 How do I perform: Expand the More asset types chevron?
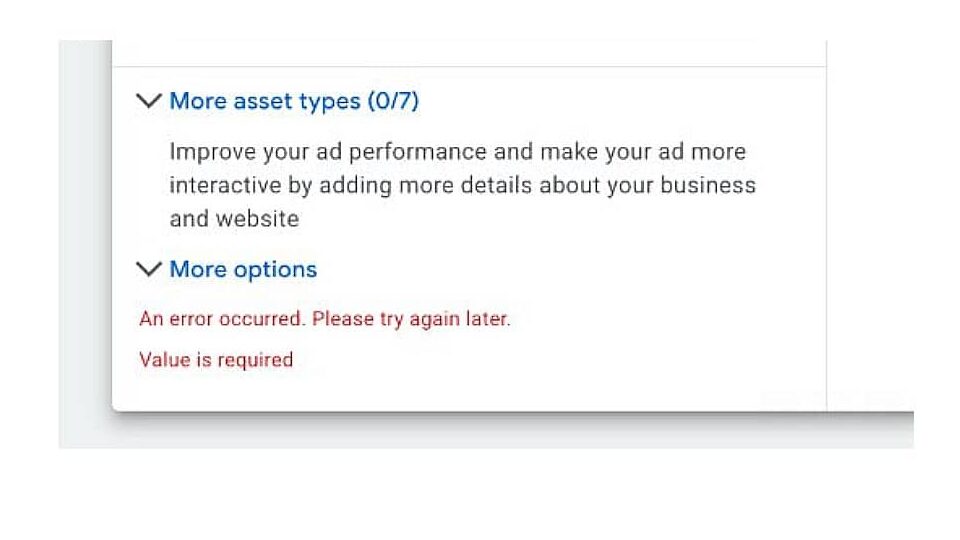(x=149, y=101)
